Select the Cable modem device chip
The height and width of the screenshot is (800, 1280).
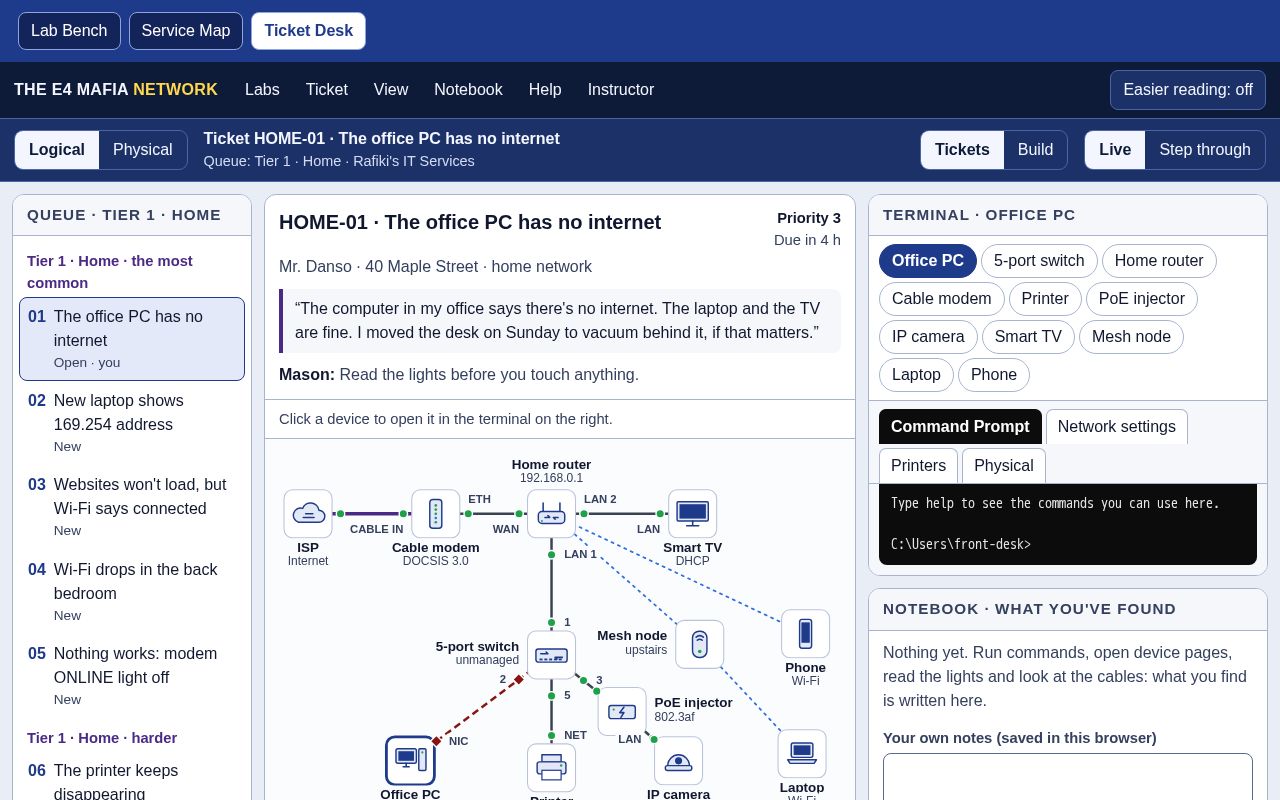[x=942, y=299]
